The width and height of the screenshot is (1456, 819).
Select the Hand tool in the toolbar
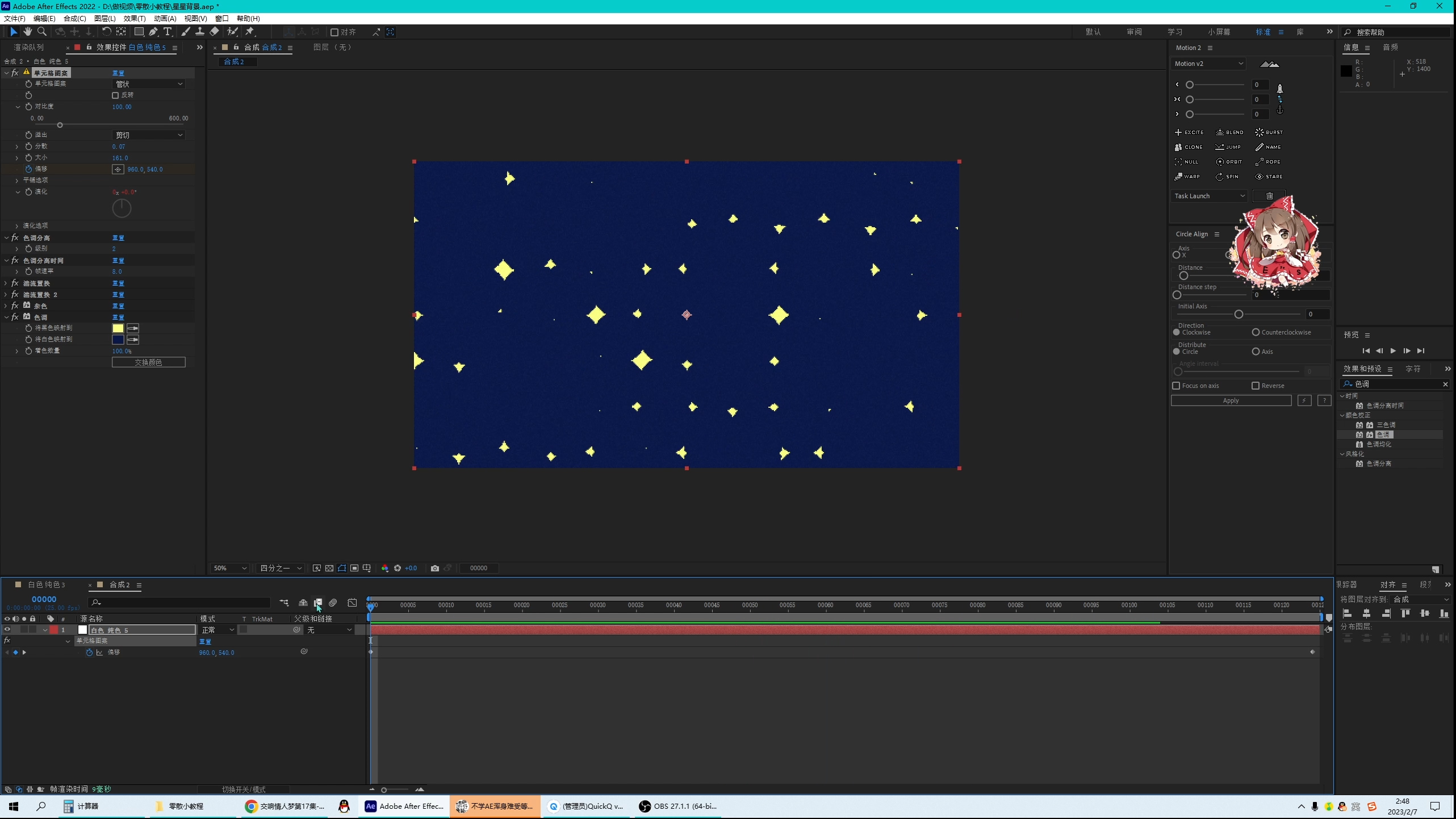pos(27,32)
